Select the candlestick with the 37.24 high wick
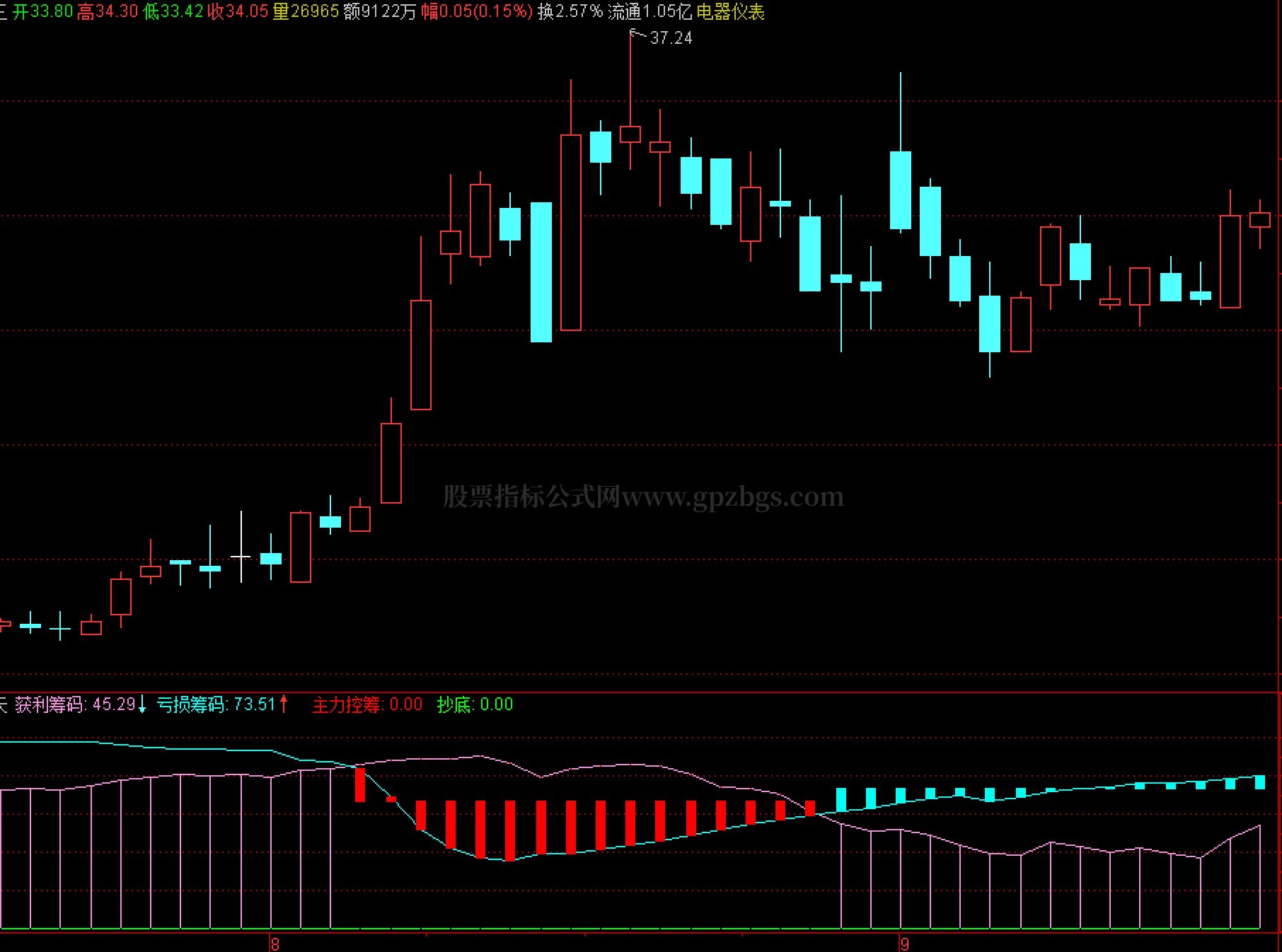This screenshot has height=952, width=1282. pos(630,100)
